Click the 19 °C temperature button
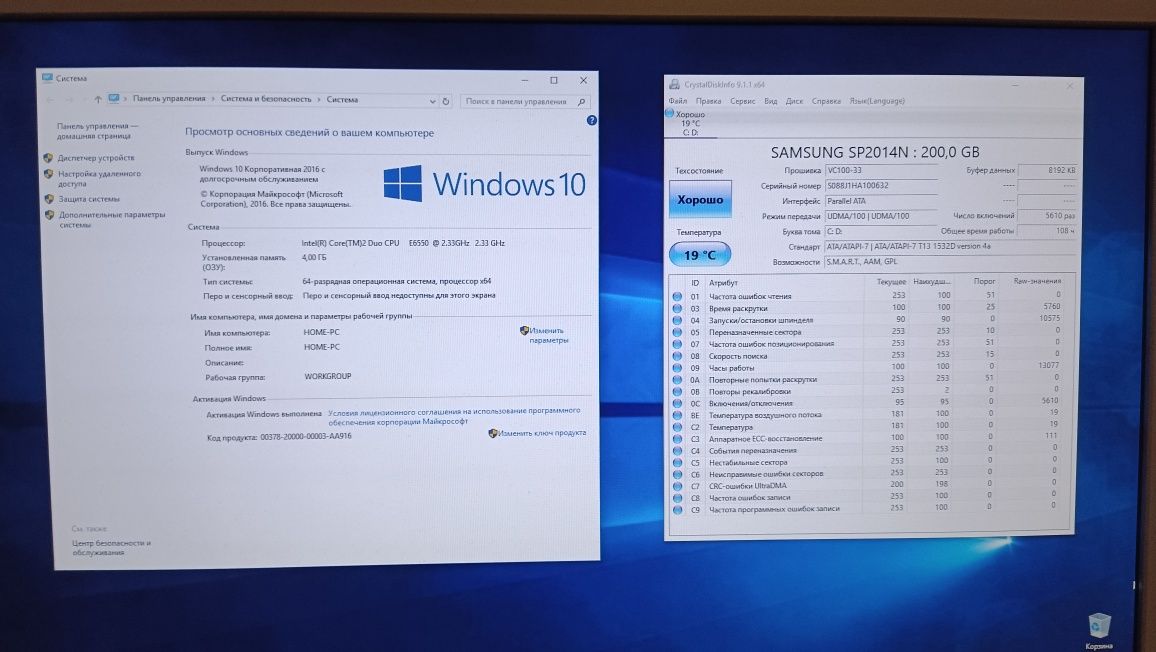Image resolution: width=1156 pixels, height=652 pixels. 700,254
